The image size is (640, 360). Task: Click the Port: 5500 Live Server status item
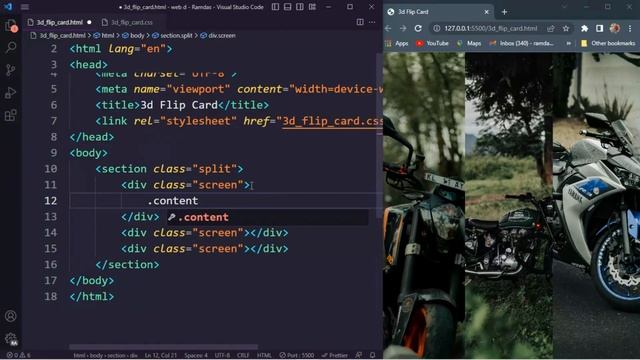(x=297, y=356)
